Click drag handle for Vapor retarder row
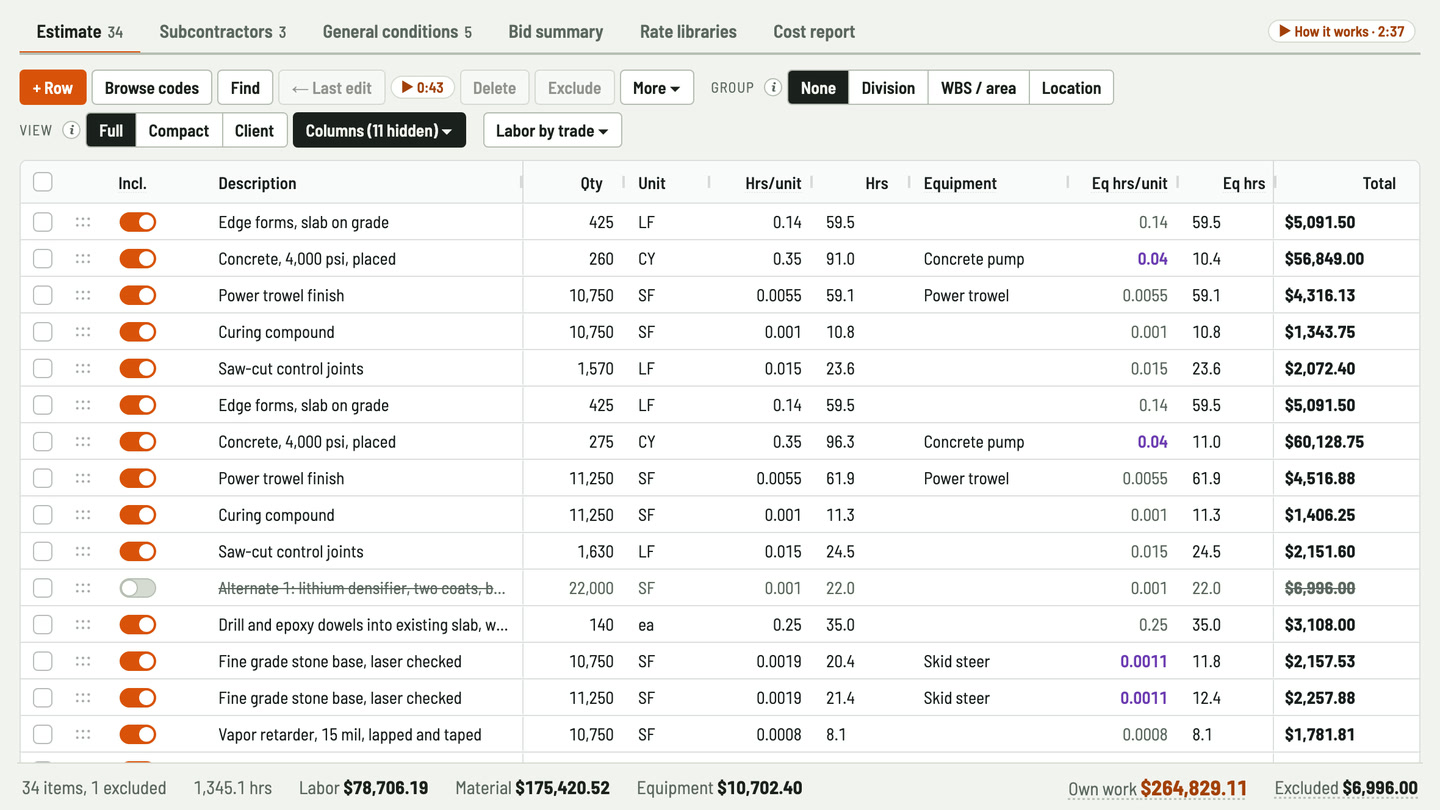Screen dimensions: 1440x810 coord(83,734)
